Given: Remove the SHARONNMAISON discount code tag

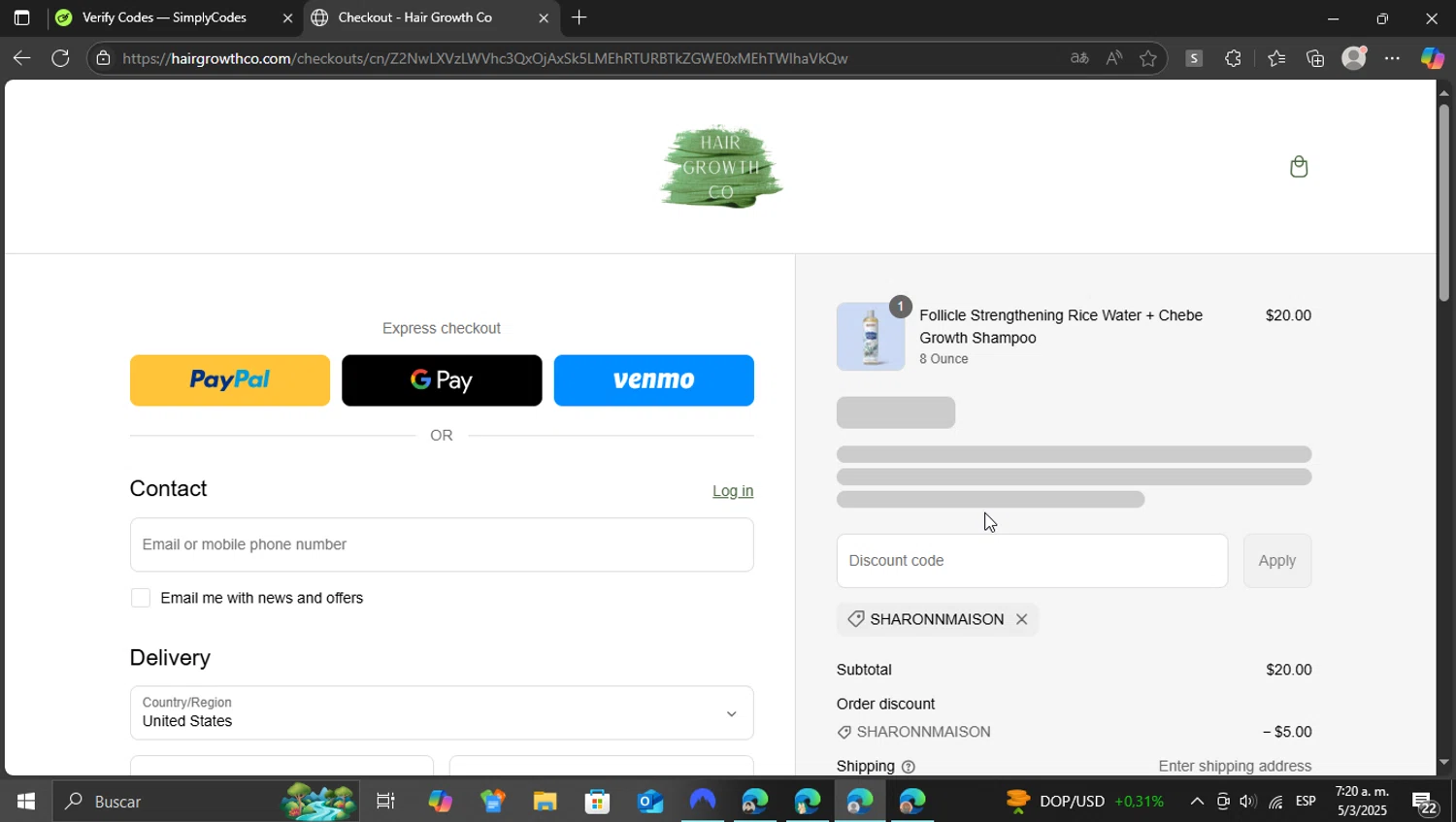Looking at the screenshot, I should click(1021, 619).
